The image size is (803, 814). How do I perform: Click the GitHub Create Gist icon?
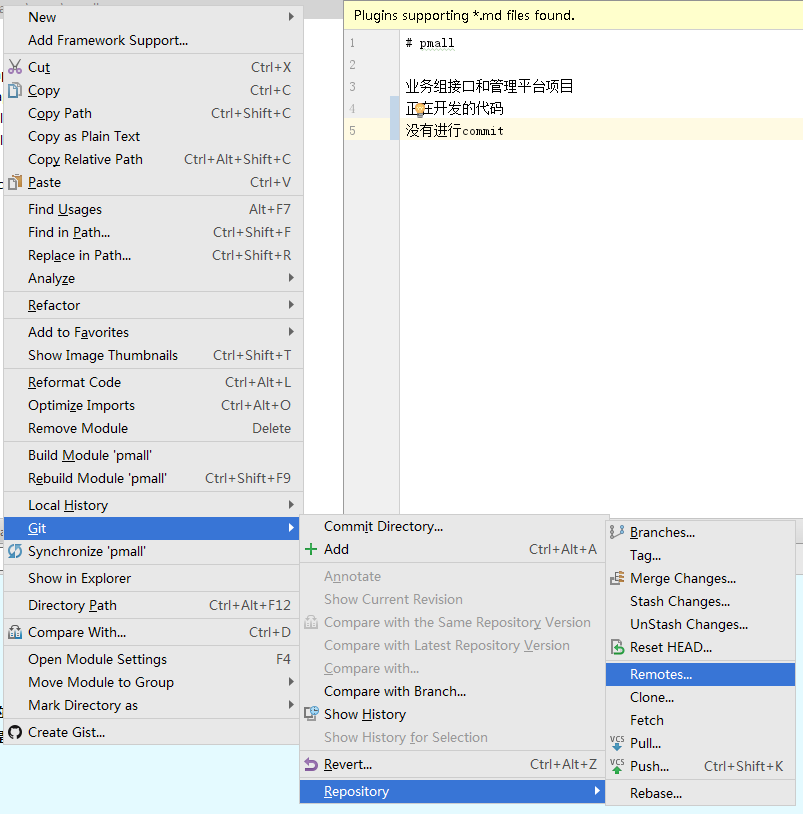coord(15,732)
